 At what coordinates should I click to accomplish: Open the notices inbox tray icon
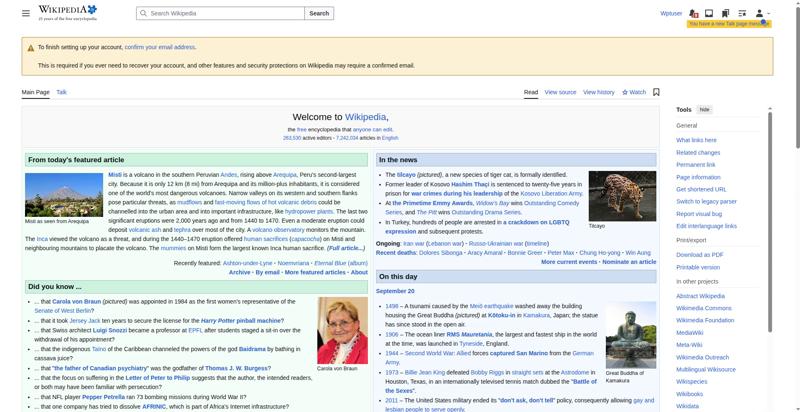[709, 13]
